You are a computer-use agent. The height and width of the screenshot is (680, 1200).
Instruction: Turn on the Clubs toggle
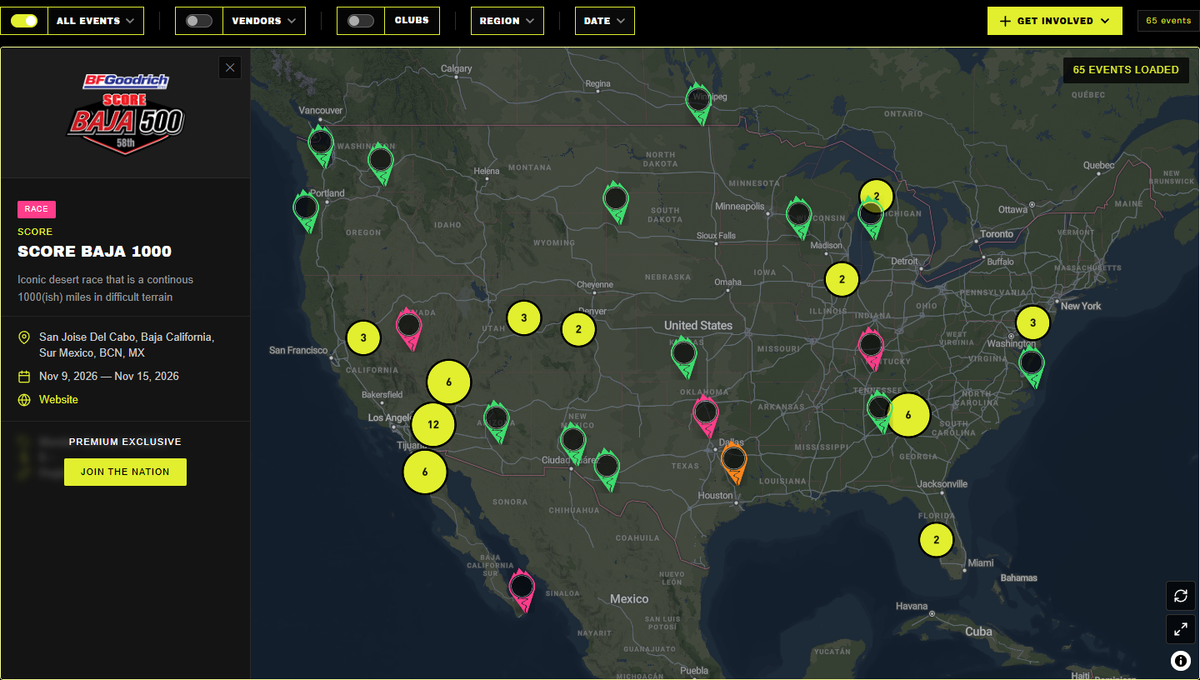(x=361, y=21)
